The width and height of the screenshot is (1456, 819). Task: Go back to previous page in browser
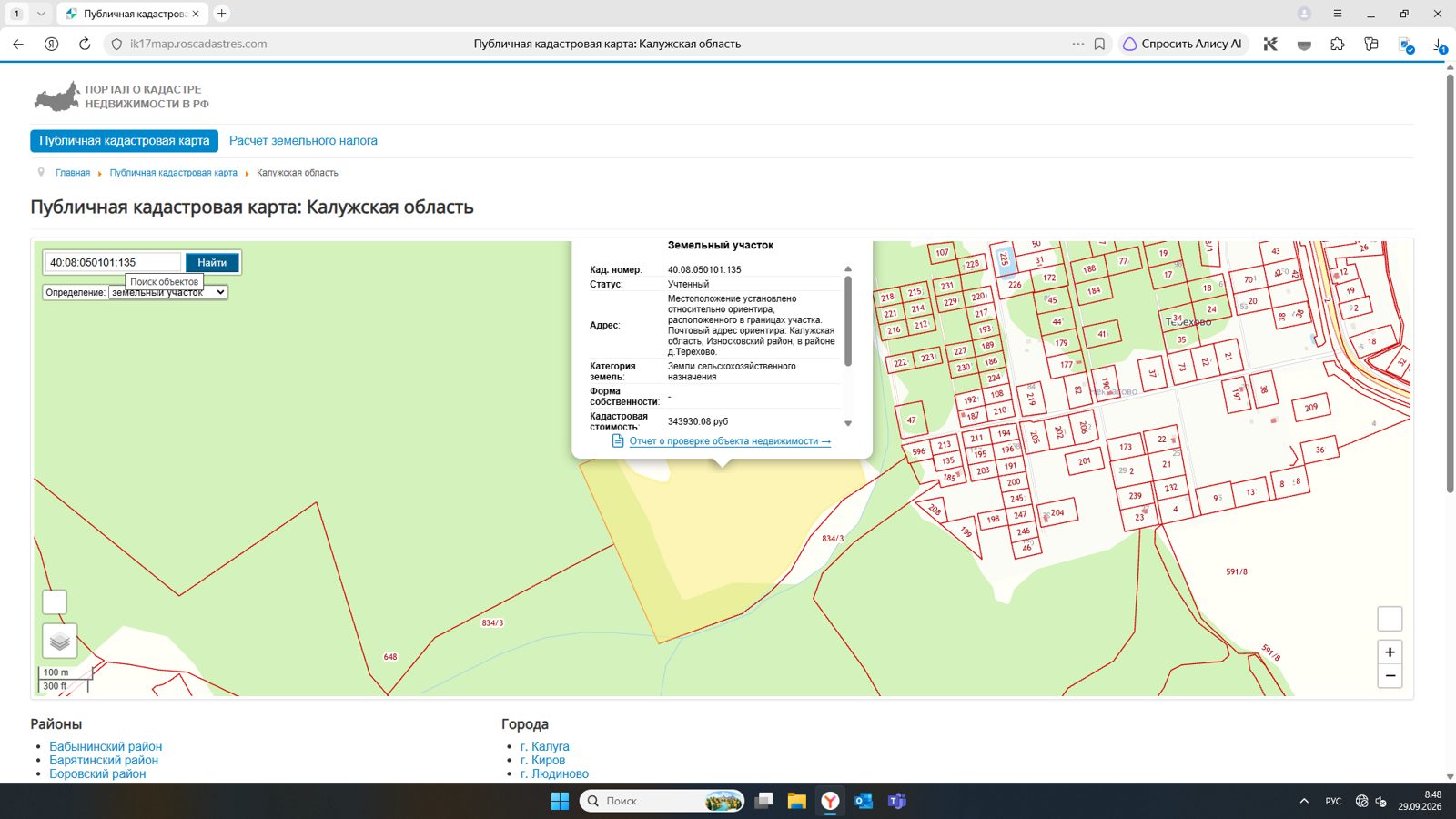(x=18, y=44)
